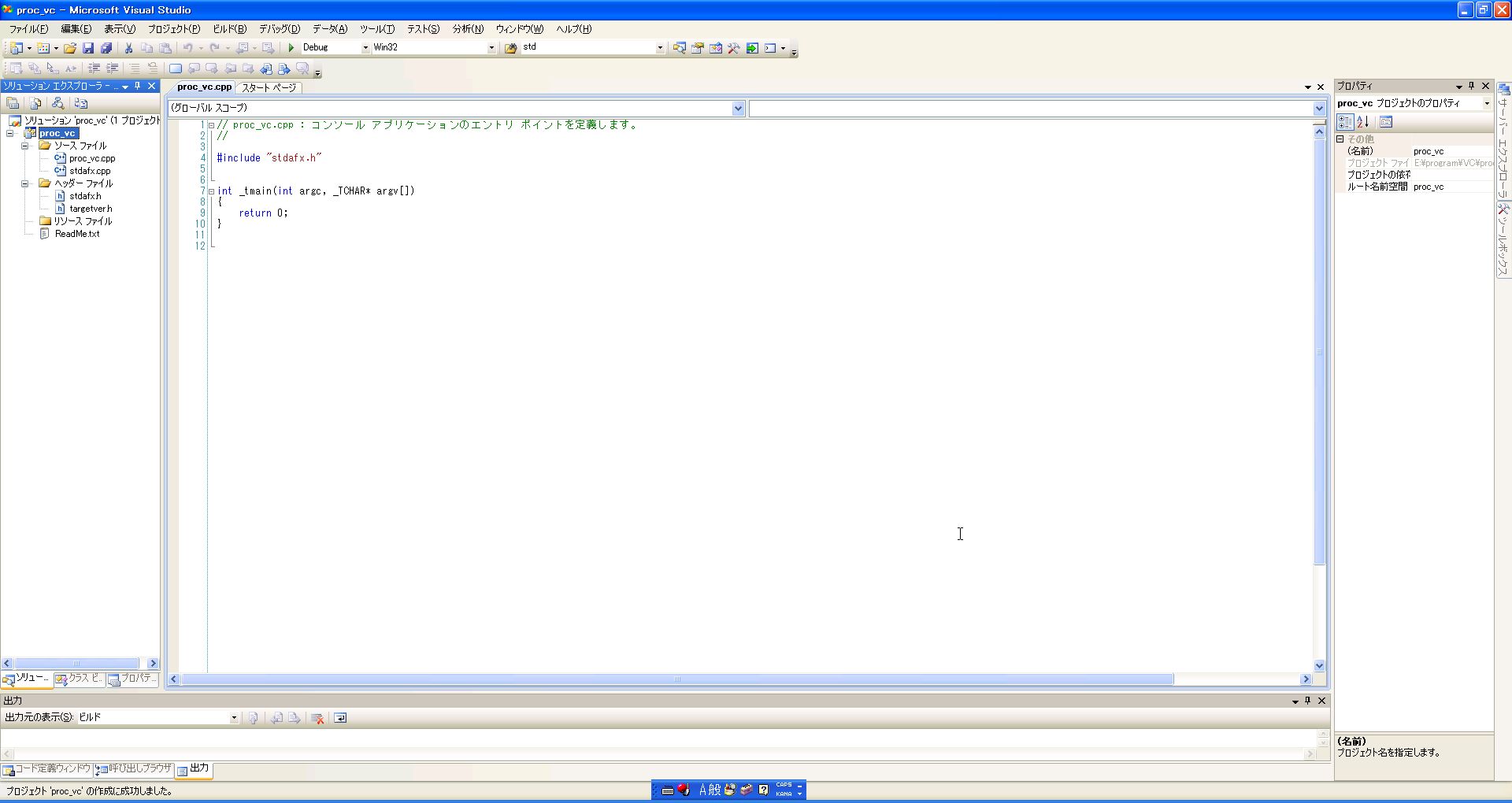Switch to the クラス ビュー tab
Viewport: 1512px width, 803px height.
[79, 679]
